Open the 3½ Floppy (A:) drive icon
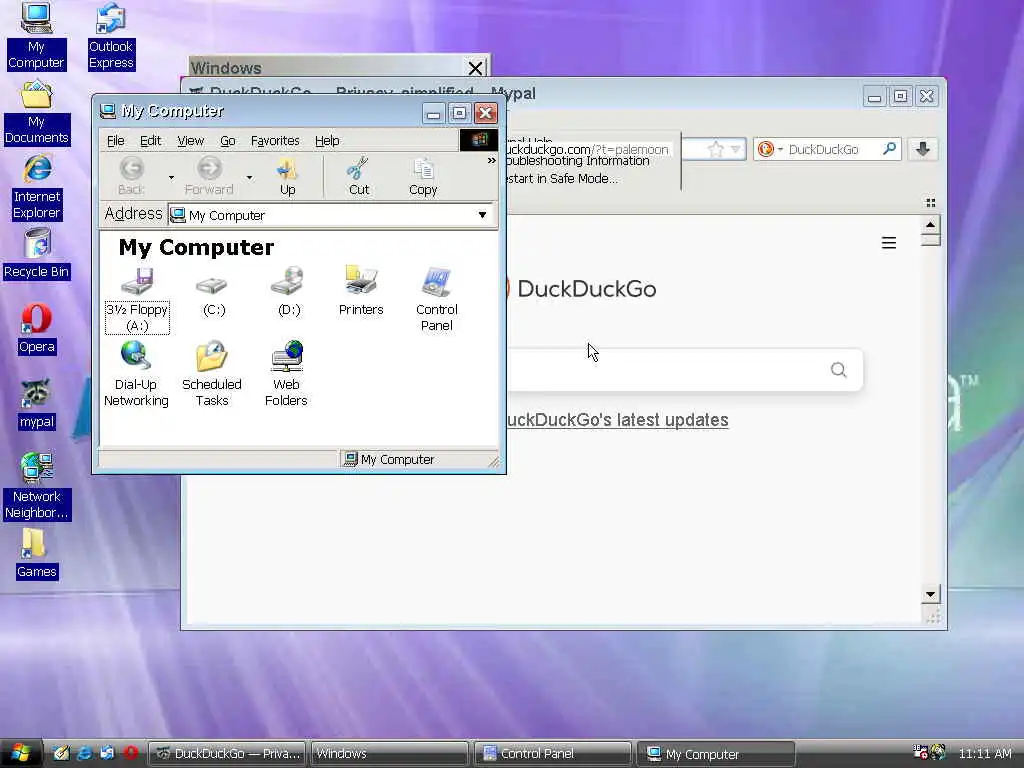 [137, 299]
